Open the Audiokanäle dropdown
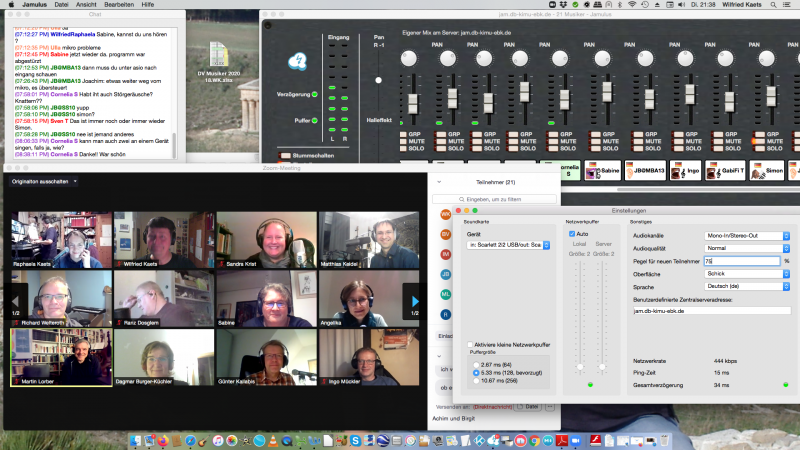800x450 pixels. [x=747, y=235]
